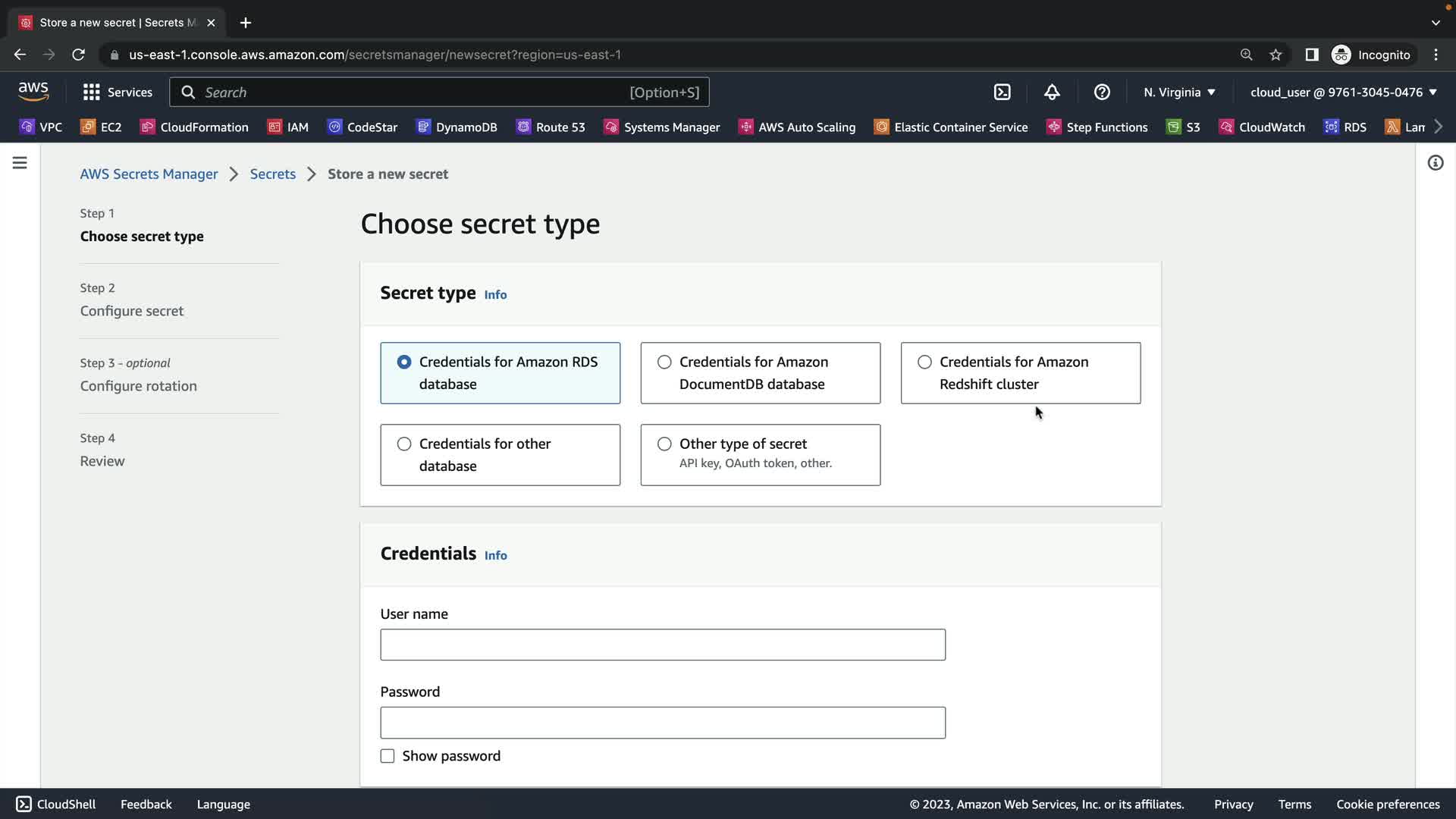Select Credentials for Amazon Redshift cluster
This screenshot has width=1456, height=819.
pos(924,362)
